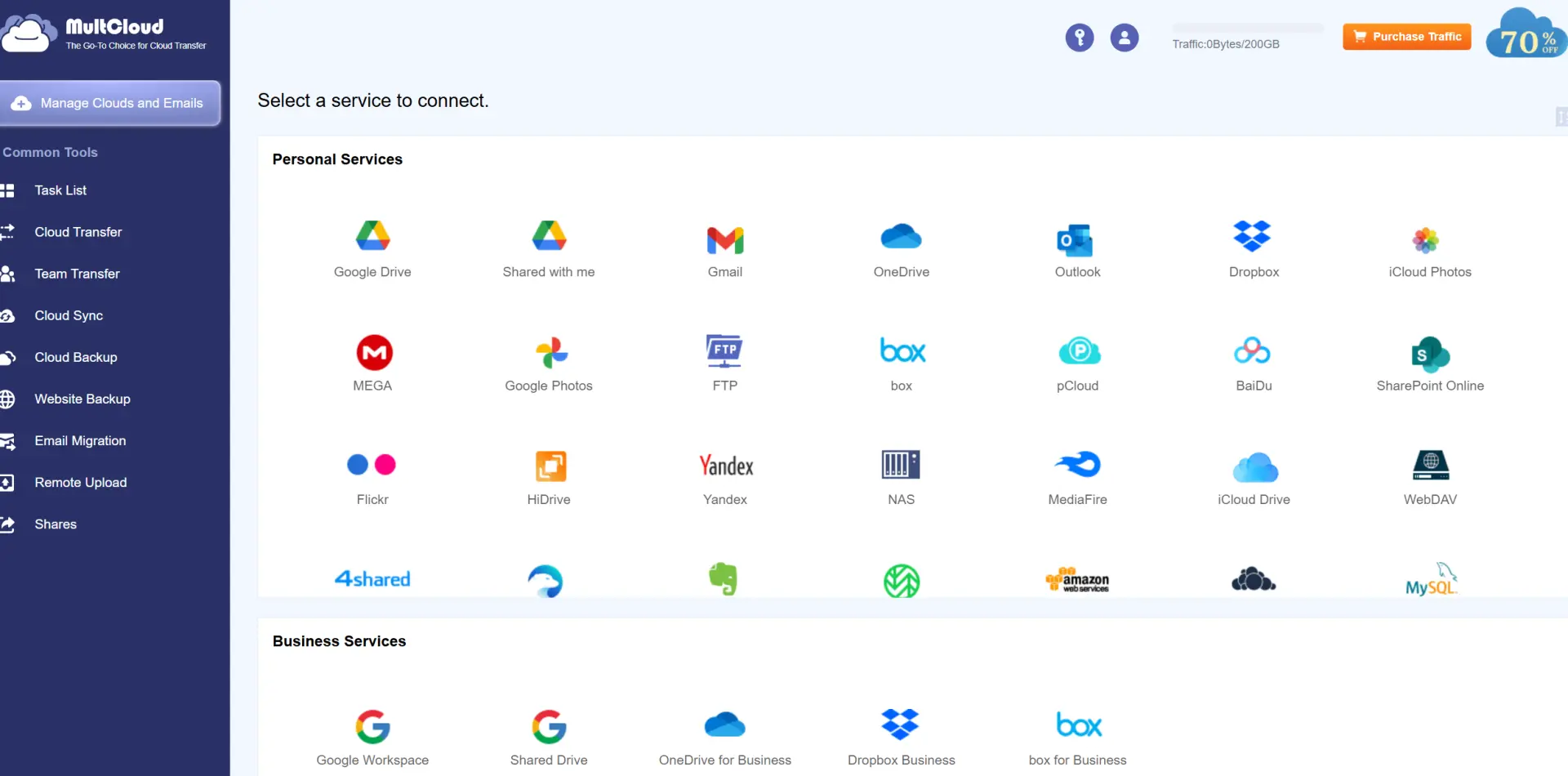Click the Manage Clouds and Emails button

(x=110, y=103)
